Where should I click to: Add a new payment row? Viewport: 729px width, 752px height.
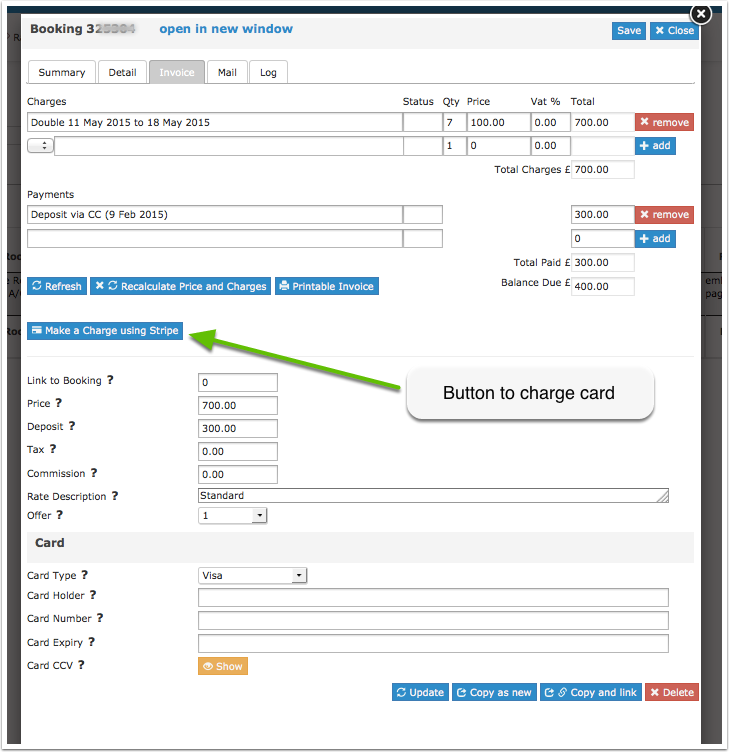click(x=655, y=239)
